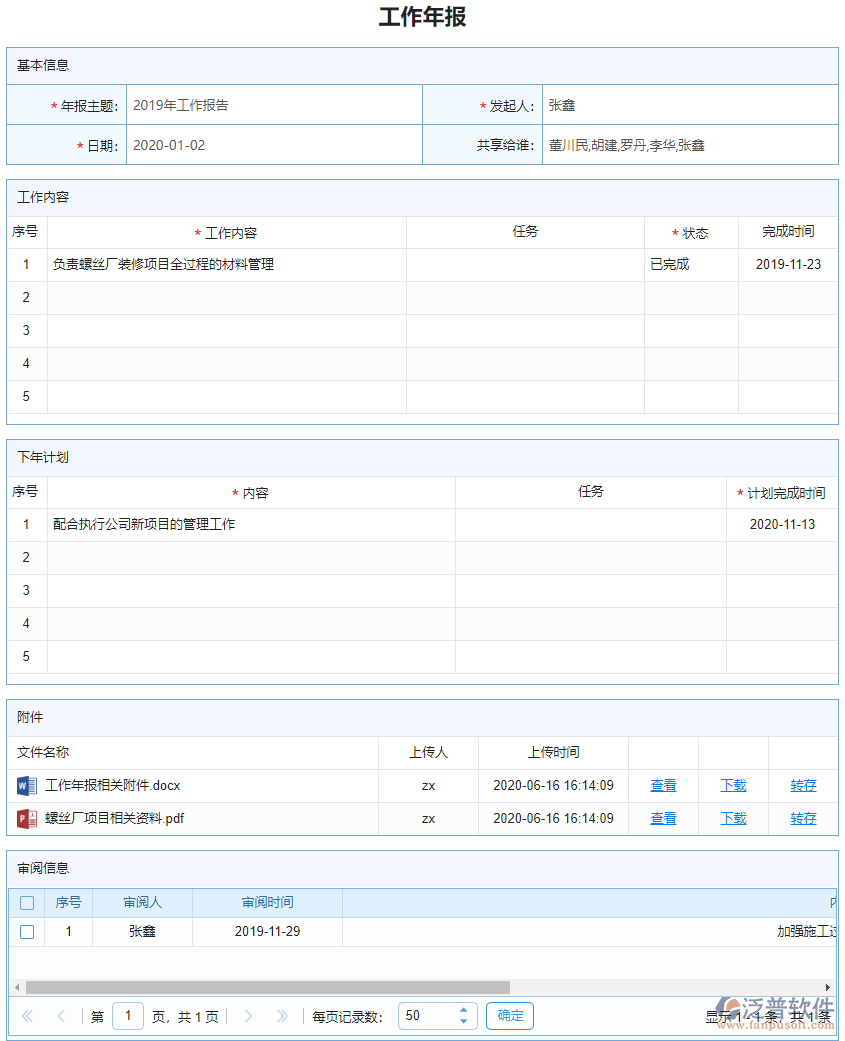Screen dimensions: 845x1041
Task: Jump to the last page using double-right arrow
Action: 283,1015
